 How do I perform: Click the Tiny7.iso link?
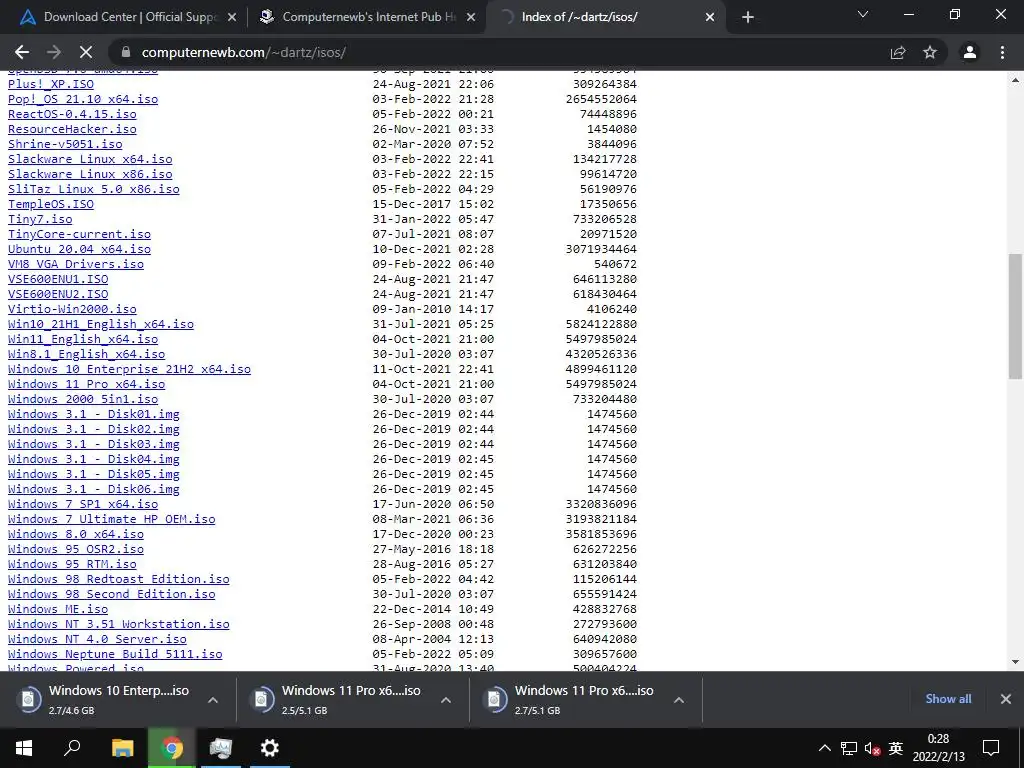40,219
